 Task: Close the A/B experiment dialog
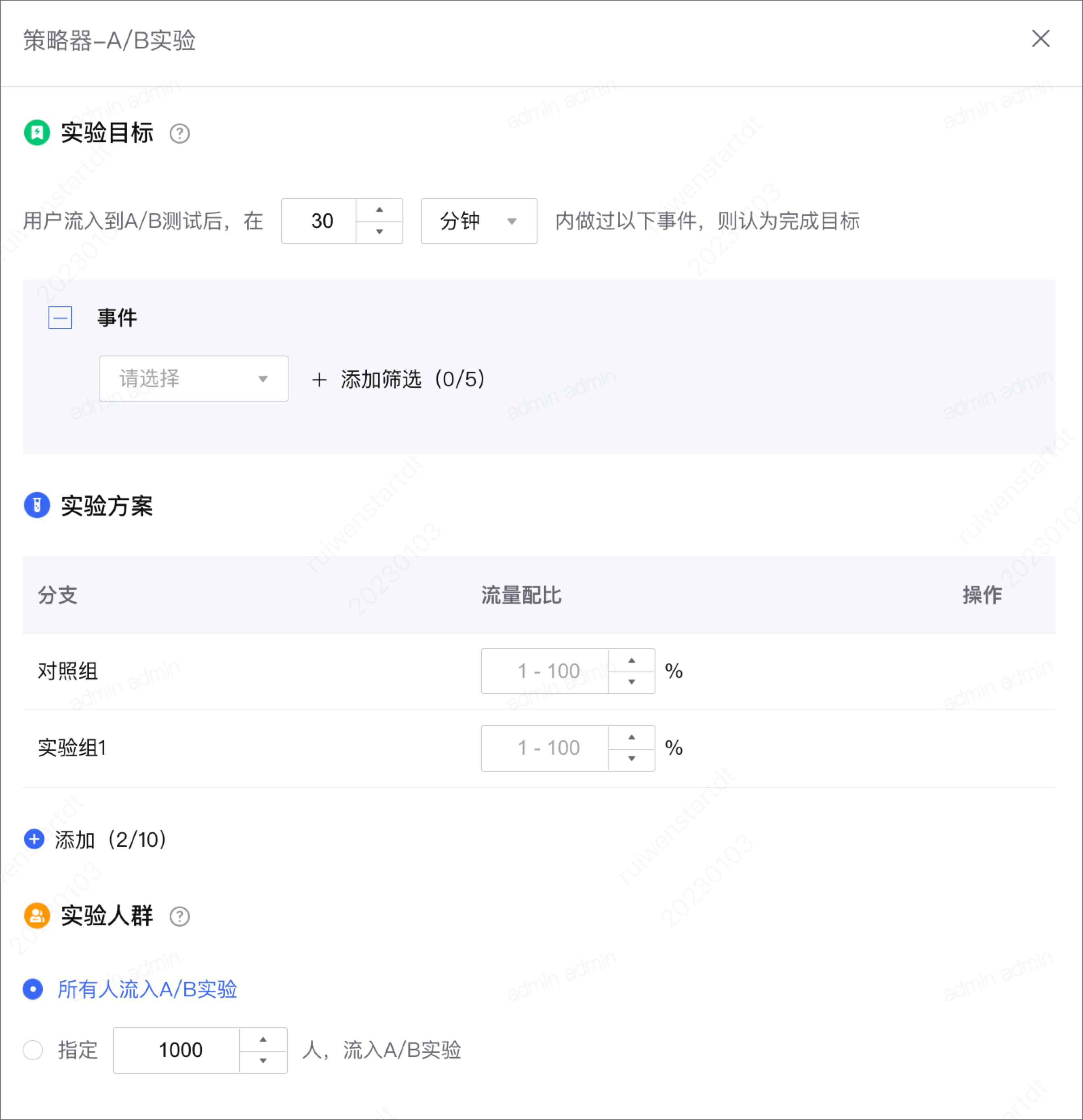click(x=1040, y=39)
